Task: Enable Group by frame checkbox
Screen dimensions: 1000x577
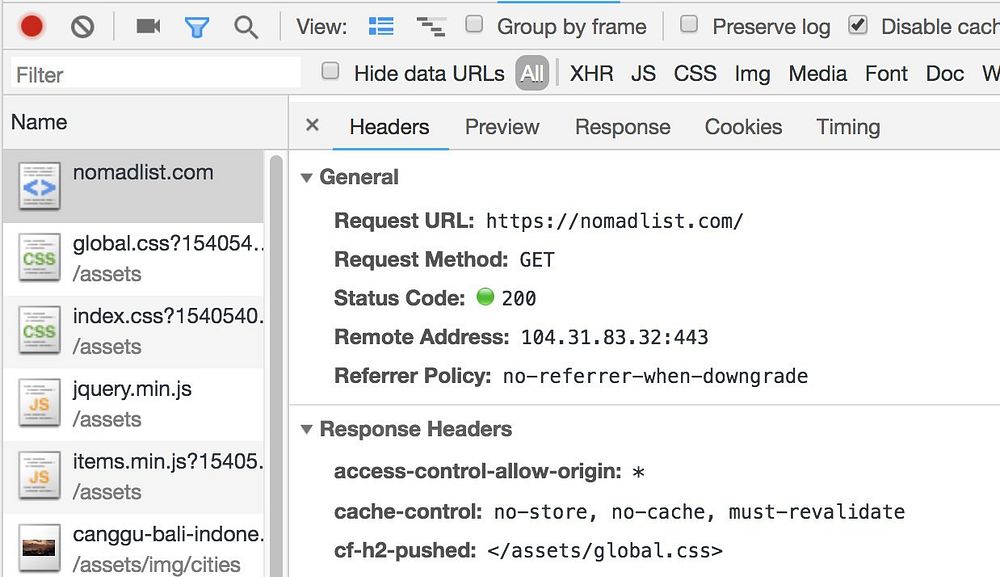Action: pos(475,25)
